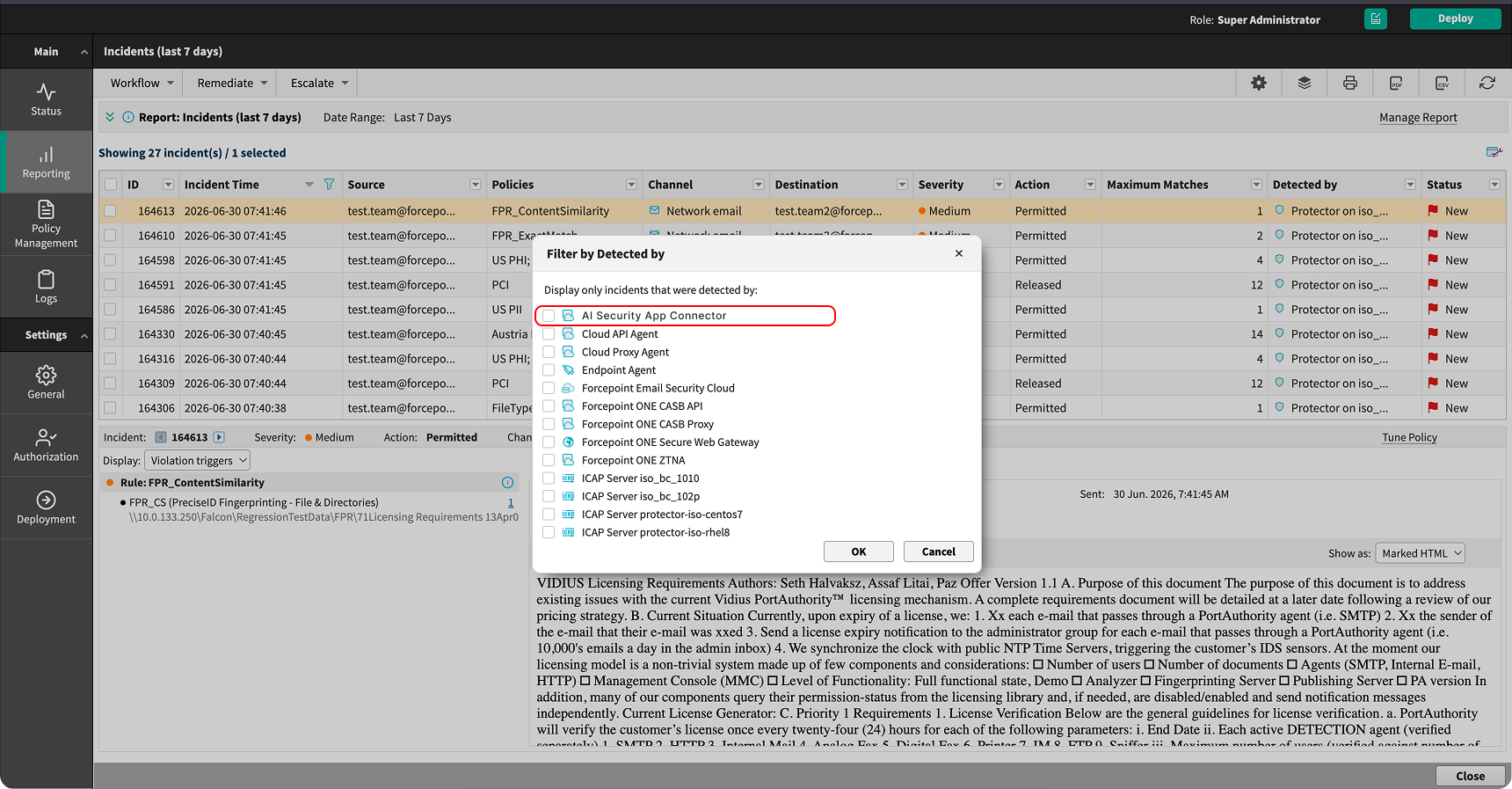The height and width of the screenshot is (789, 1512).
Task: Open the Escalate dropdown menu
Action: (x=320, y=83)
